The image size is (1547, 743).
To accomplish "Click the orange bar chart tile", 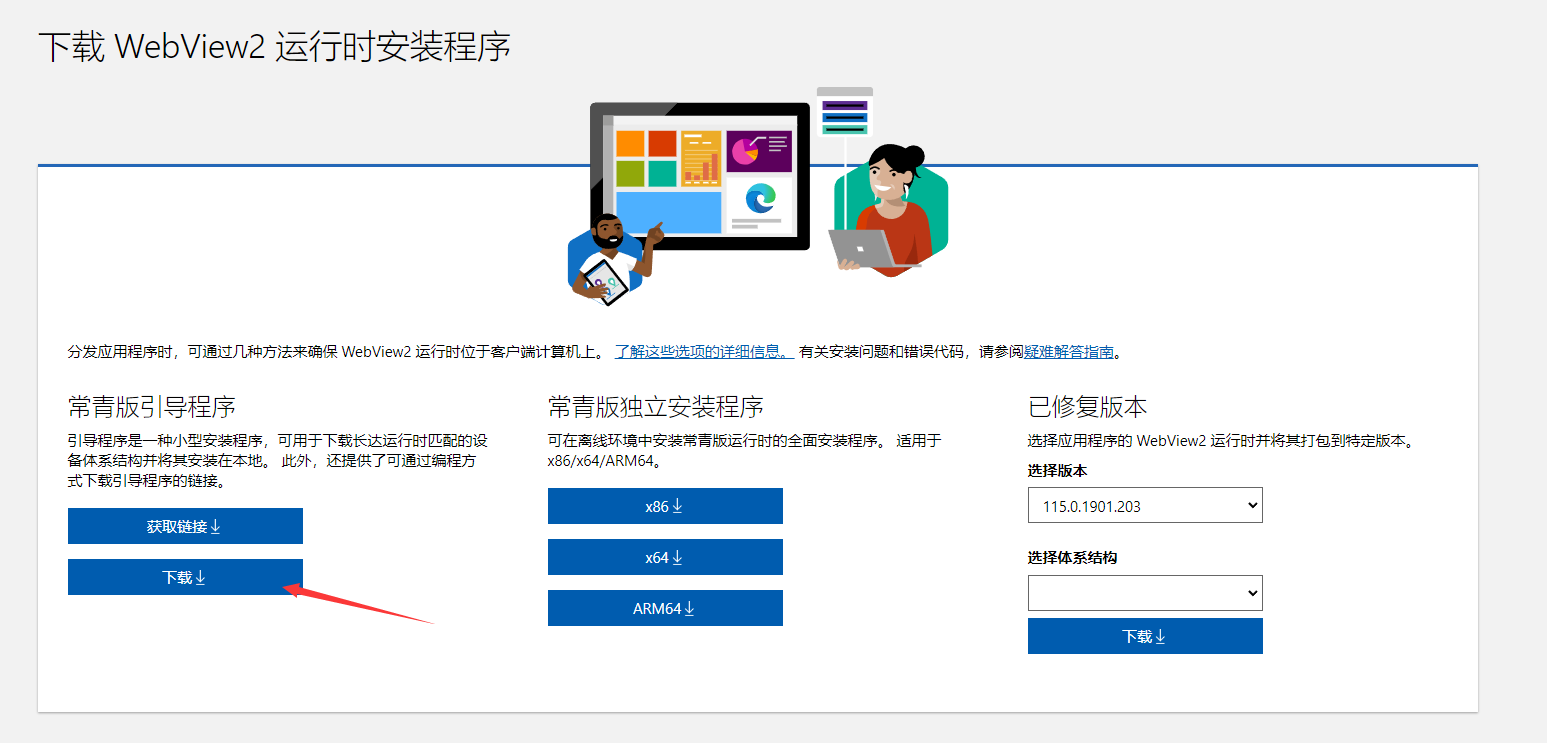I will pyautogui.click(x=701, y=158).
